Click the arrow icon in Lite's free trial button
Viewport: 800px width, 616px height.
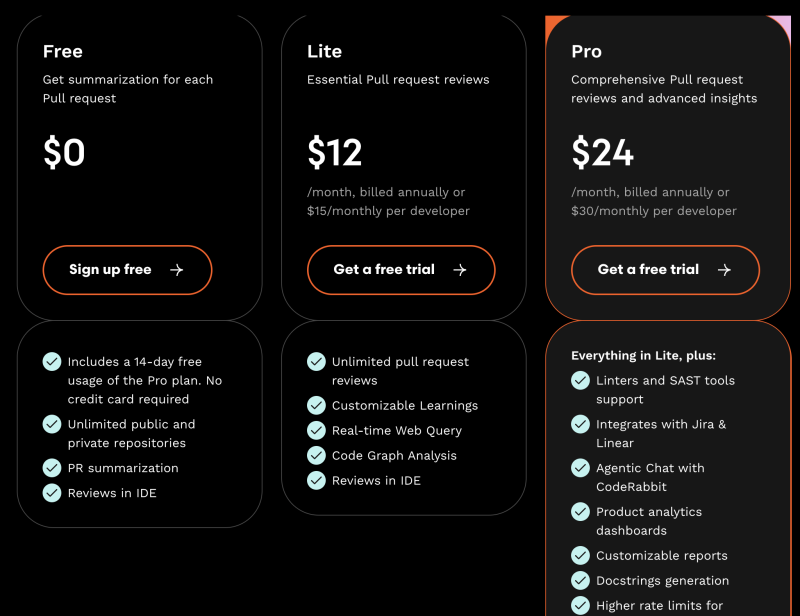pos(460,270)
